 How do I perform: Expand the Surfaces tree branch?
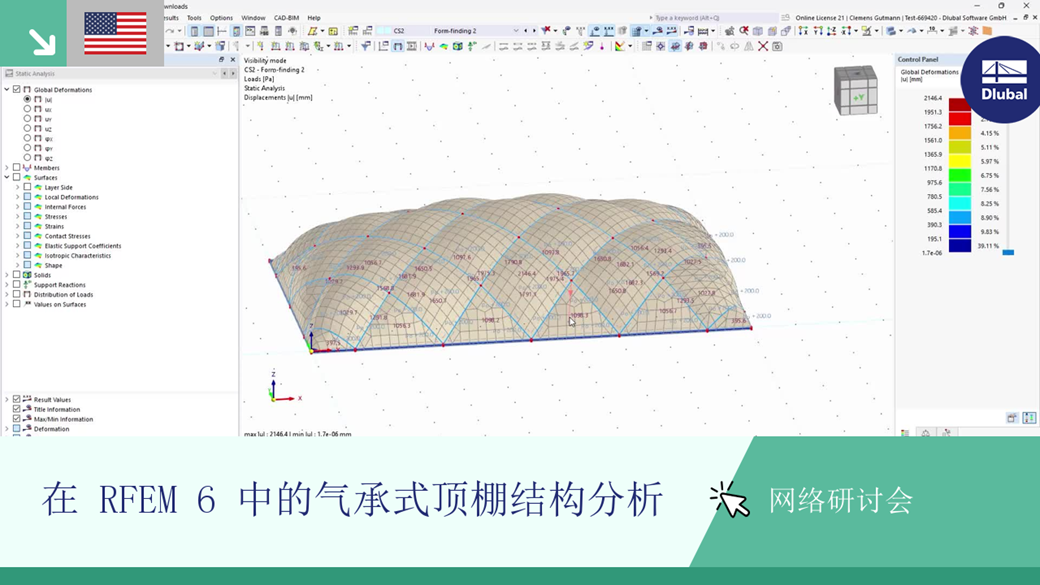tap(6, 177)
